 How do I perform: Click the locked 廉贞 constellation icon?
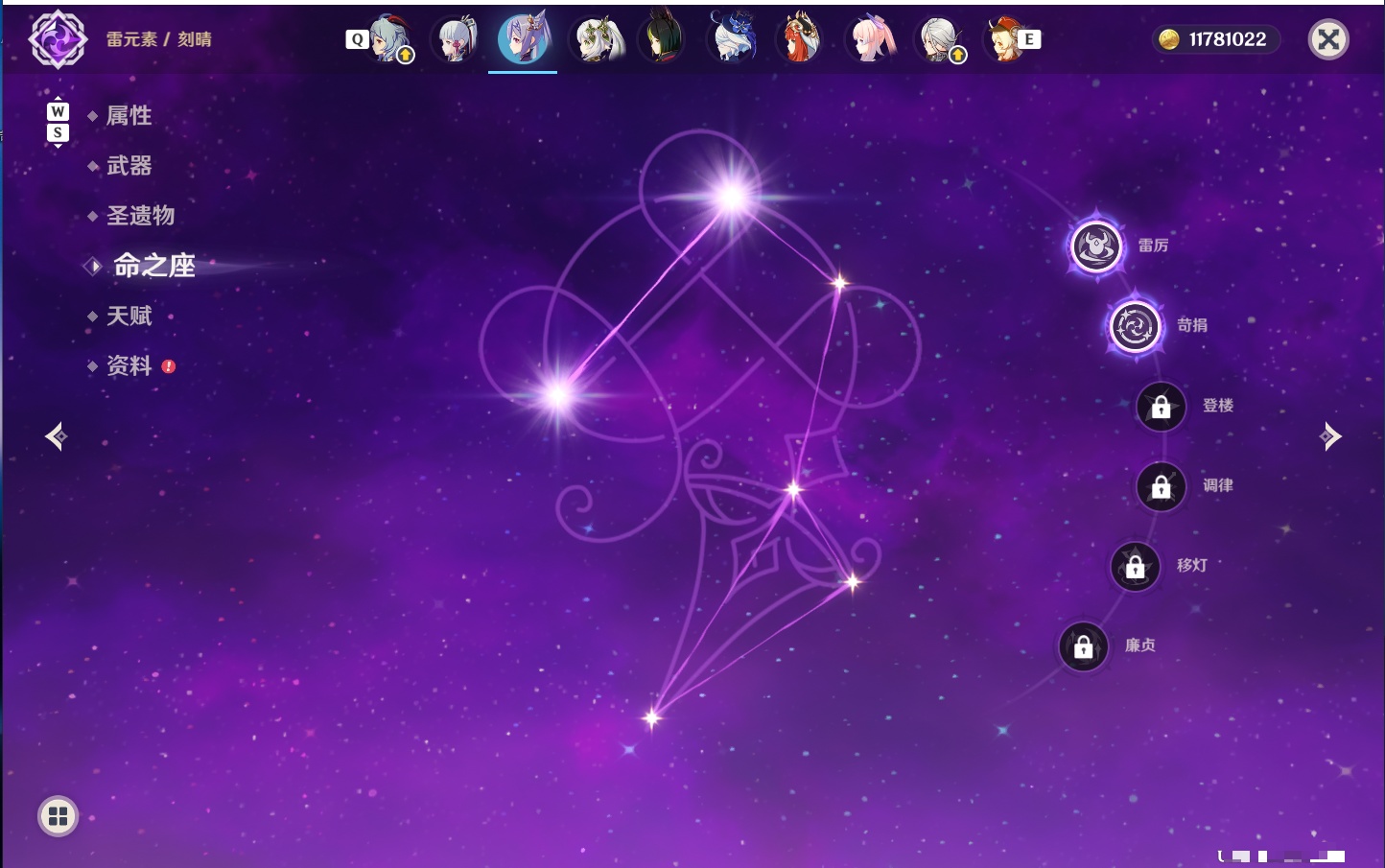click(x=1083, y=647)
